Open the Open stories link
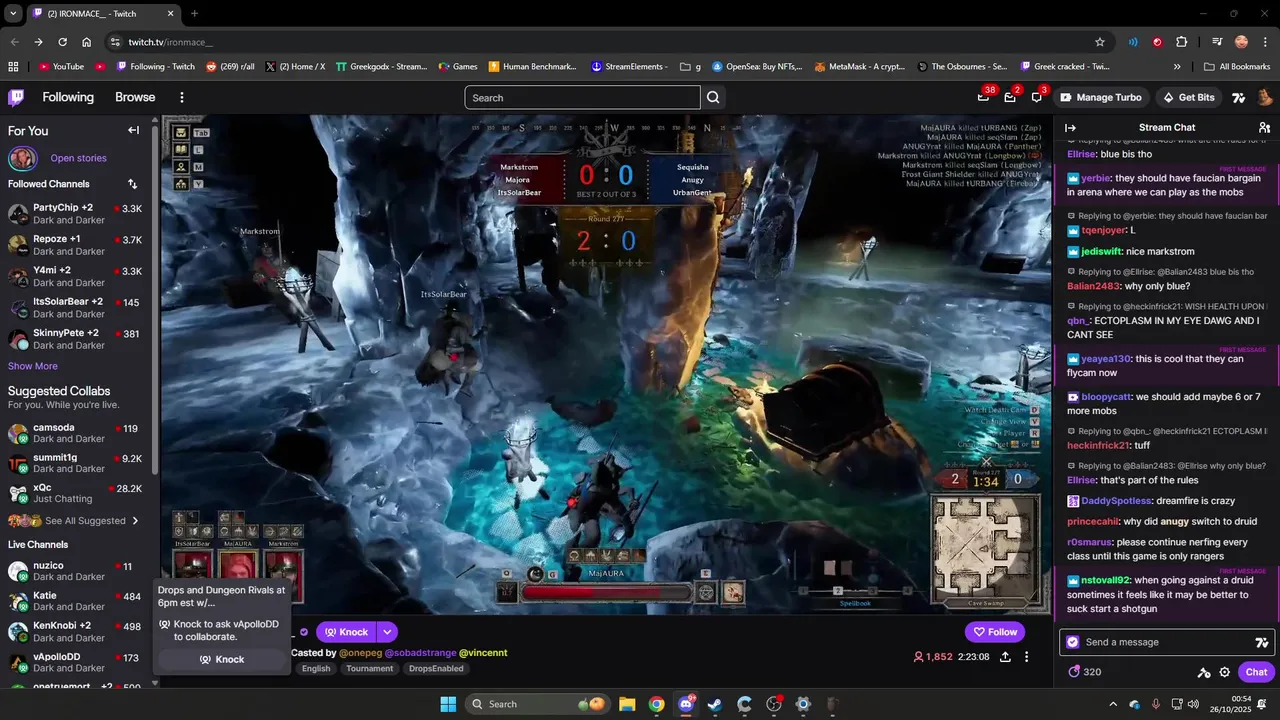Image resolution: width=1280 pixels, height=720 pixels. [x=78, y=158]
